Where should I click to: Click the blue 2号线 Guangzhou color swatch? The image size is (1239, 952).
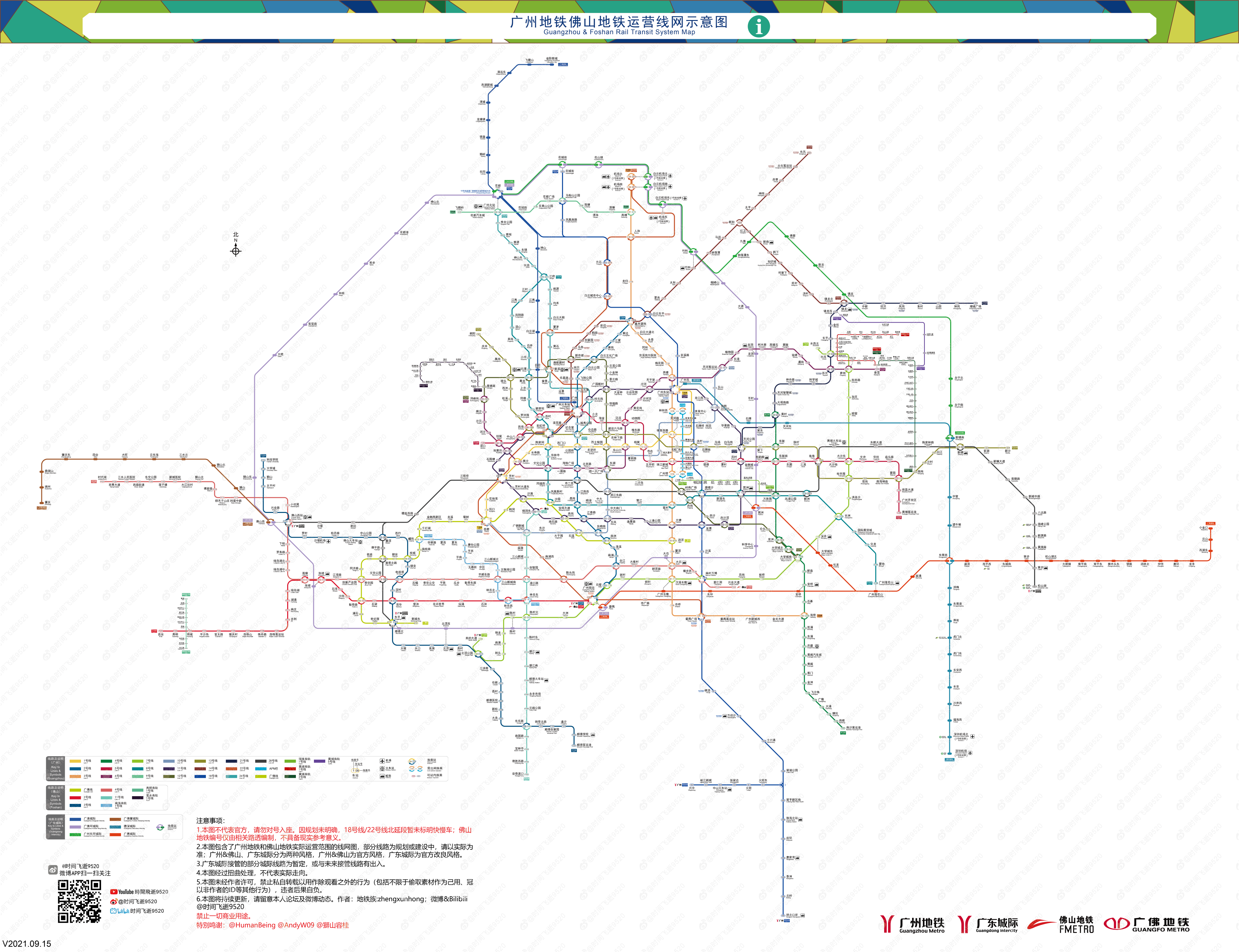pos(76,769)
